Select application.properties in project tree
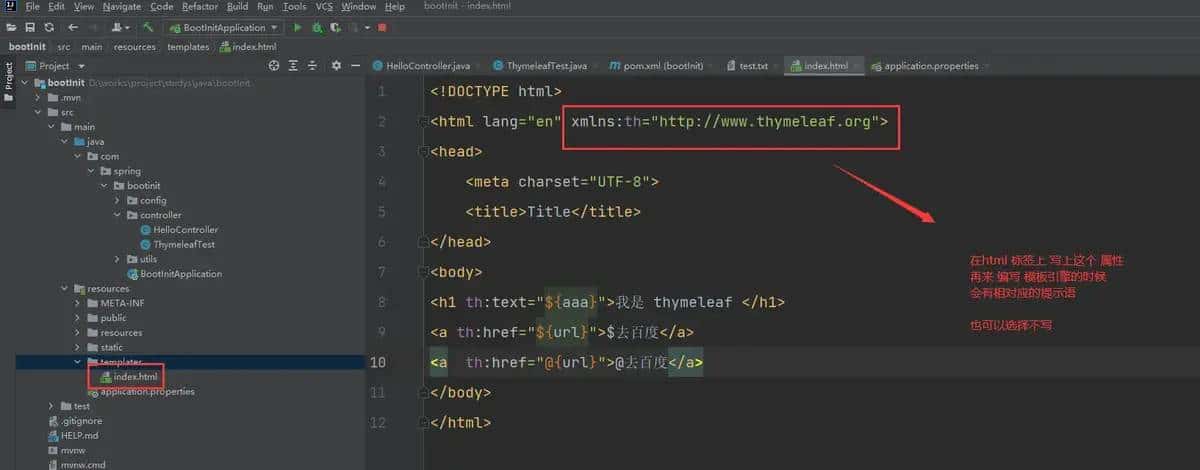 [x=140, y=392]
